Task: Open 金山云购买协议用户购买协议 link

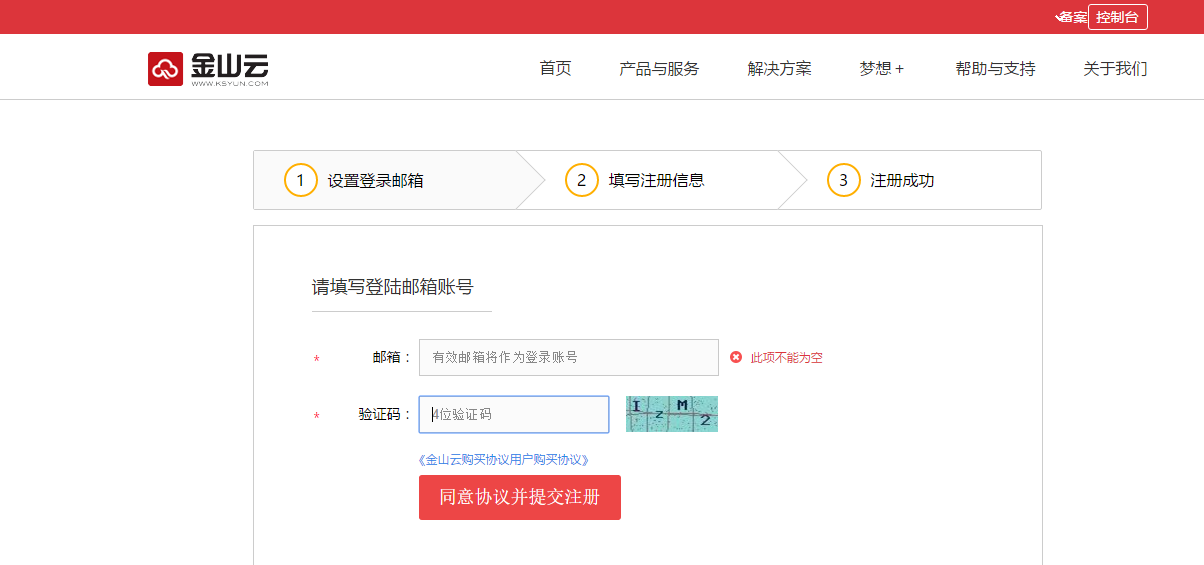Action: coord(503,460)
